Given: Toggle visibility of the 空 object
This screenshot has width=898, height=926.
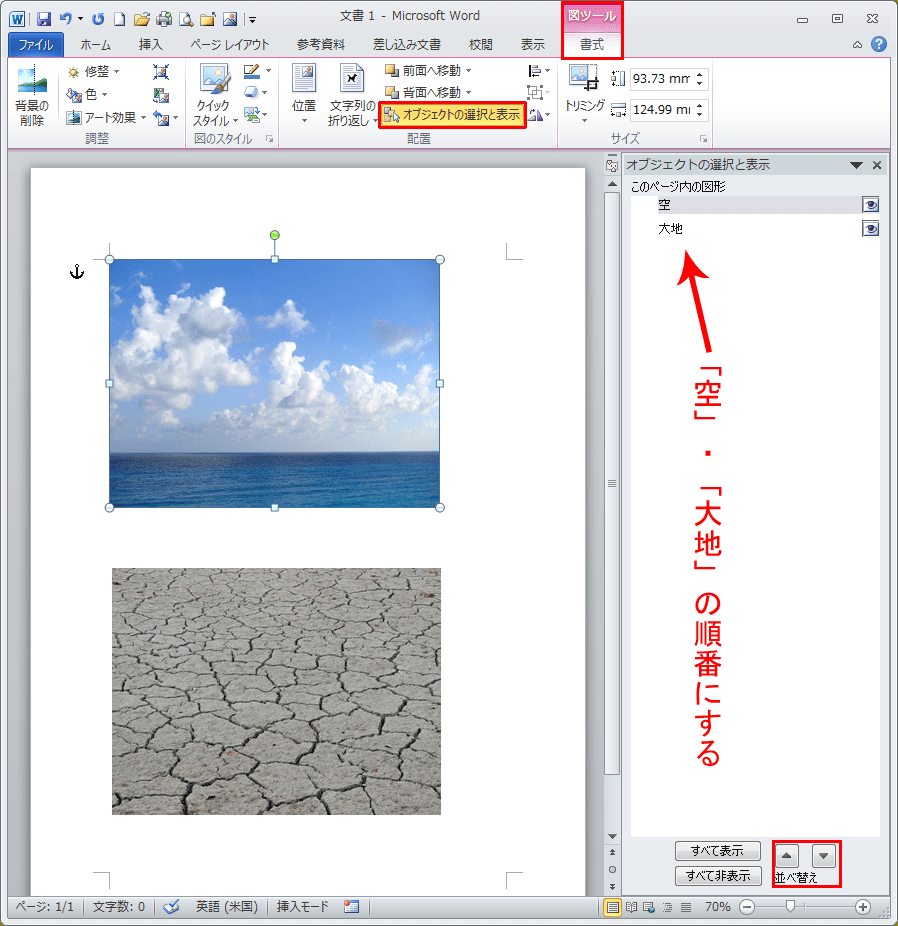Looking at the screenshot, I should click(x=870, y=204).
